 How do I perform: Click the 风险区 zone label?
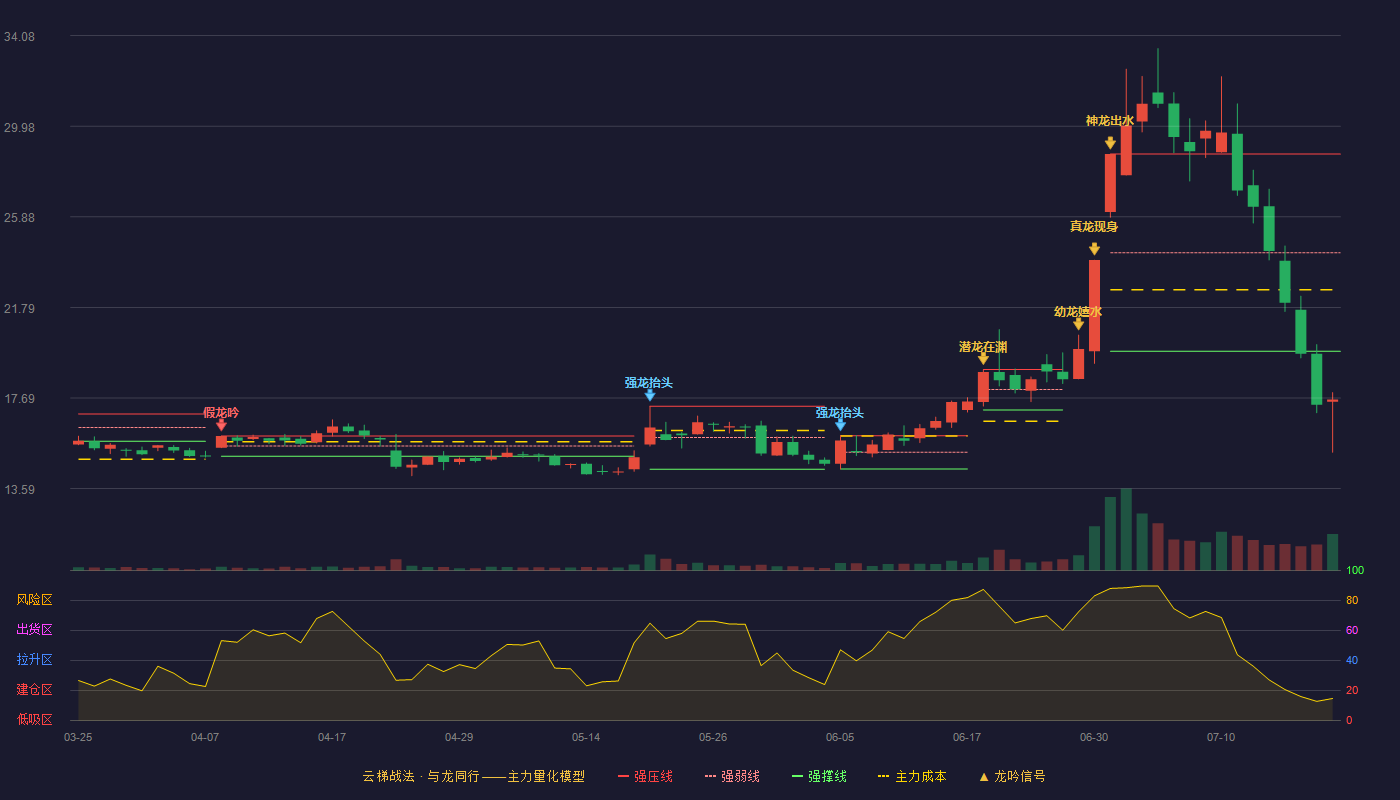coord(34,600)
